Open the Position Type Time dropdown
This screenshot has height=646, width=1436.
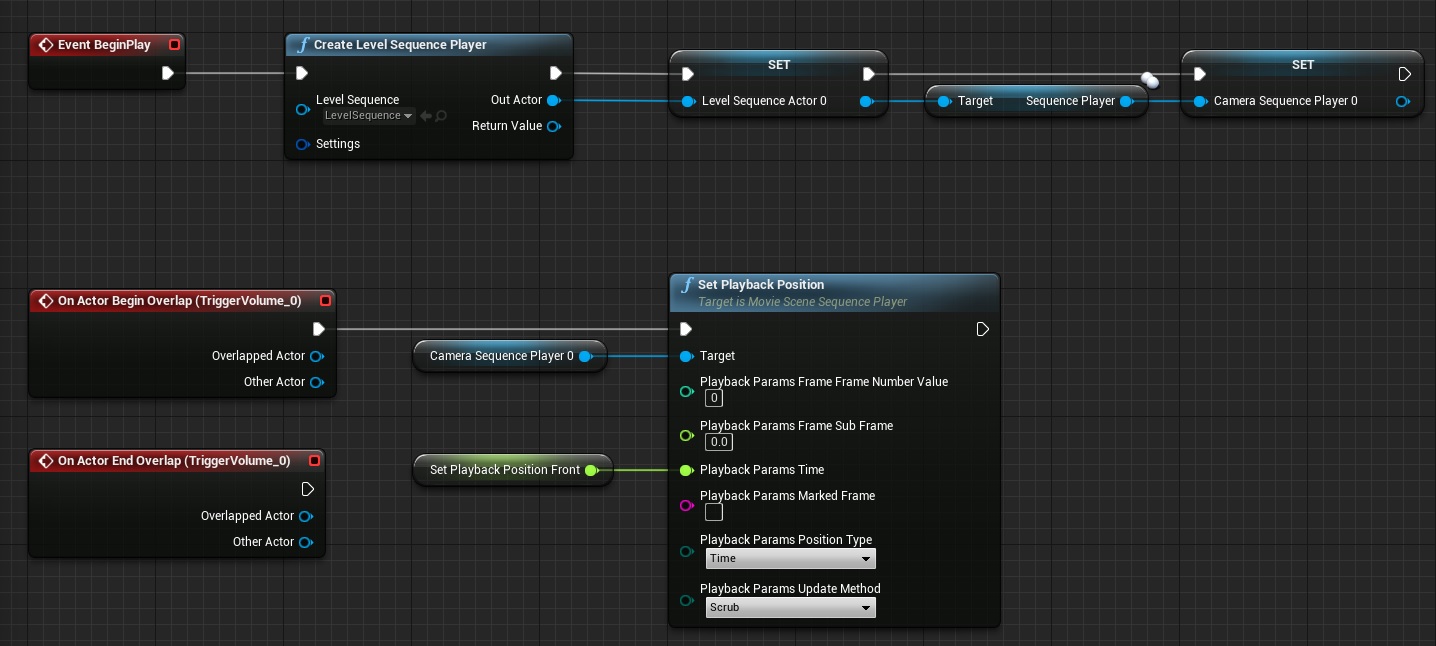pos(790,558)
